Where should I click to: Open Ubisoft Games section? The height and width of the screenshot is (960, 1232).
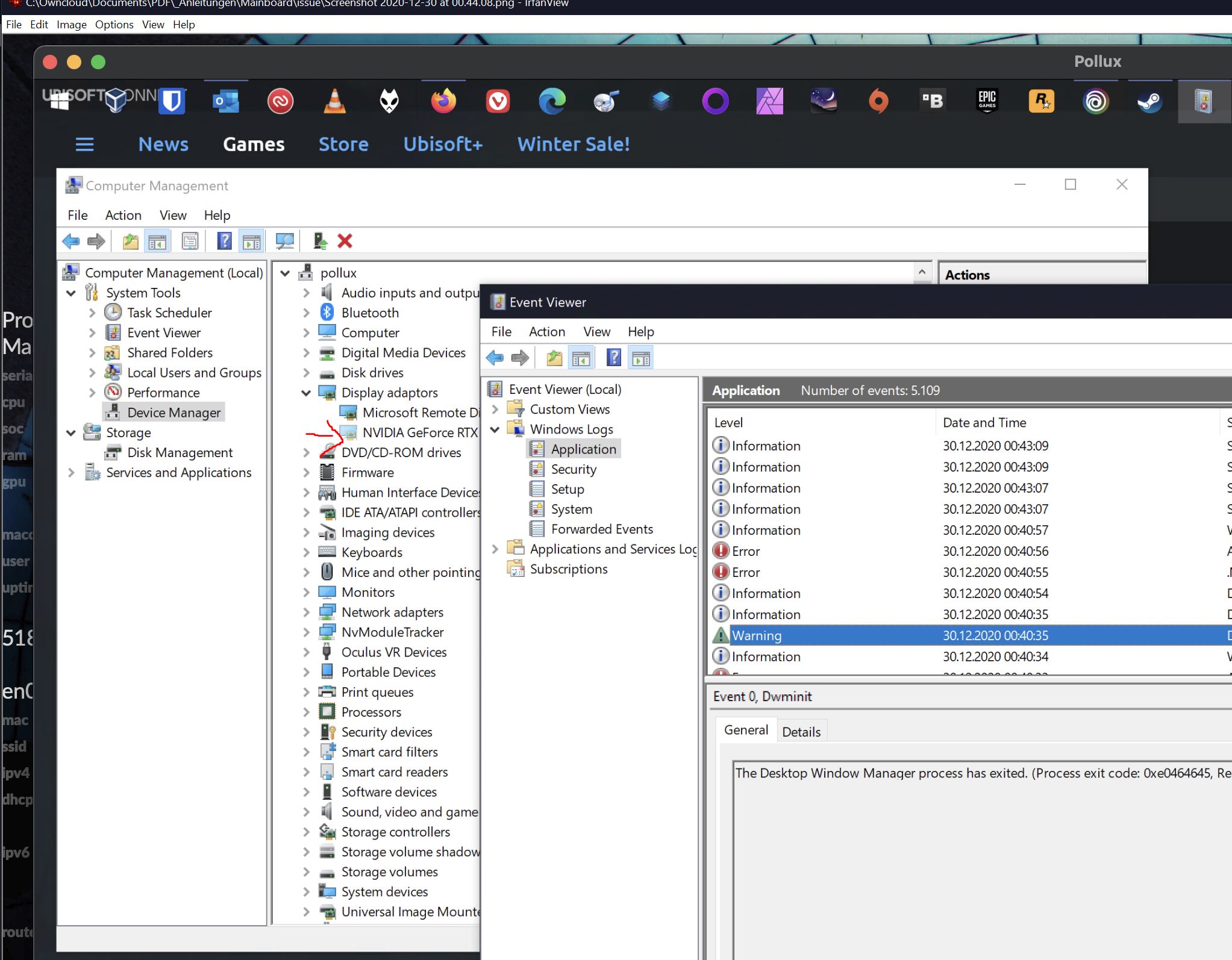tap(254, 145)
